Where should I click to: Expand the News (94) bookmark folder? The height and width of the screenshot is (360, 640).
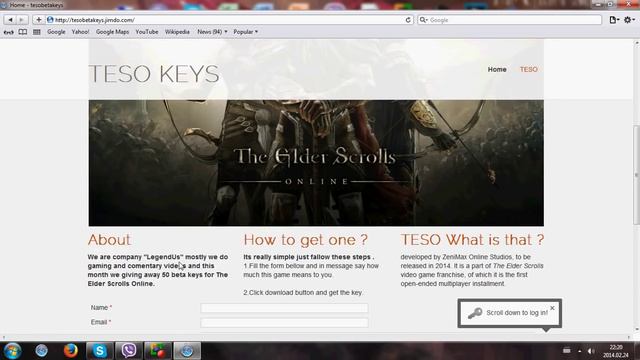[x=212, y=32]
